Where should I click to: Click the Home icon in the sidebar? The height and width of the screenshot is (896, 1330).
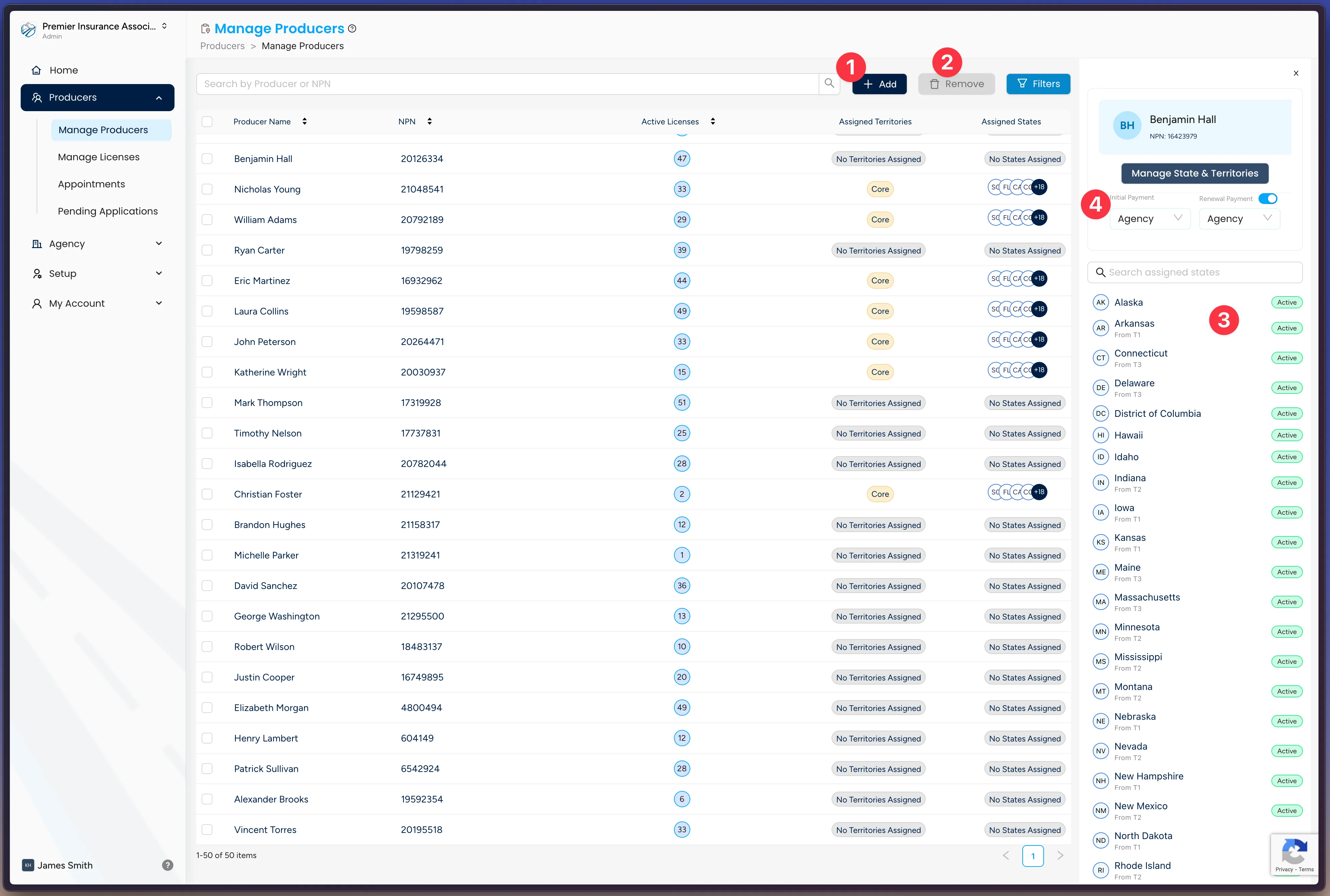(x=37, y=70)
